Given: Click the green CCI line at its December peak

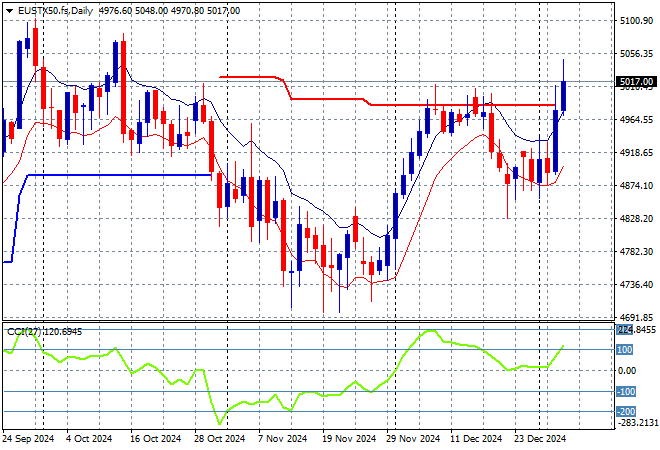Looking at the screenshot, I should 430,331.
